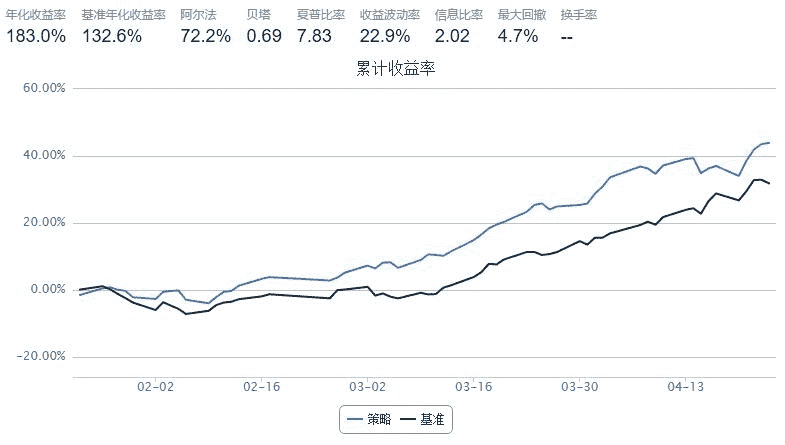785x445 pixels.
Task: Click the 最大回撤 label
Action: pos(521,16)
